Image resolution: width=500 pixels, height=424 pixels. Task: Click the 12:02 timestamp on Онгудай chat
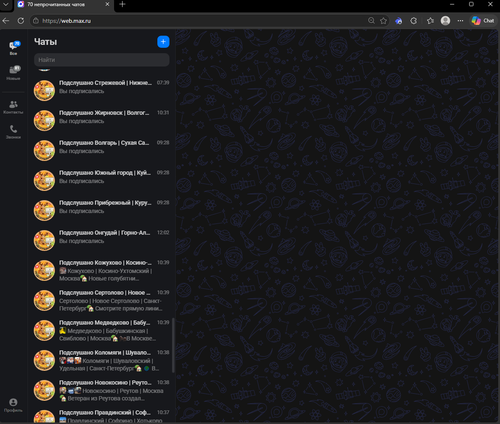(x=163, y=232)
